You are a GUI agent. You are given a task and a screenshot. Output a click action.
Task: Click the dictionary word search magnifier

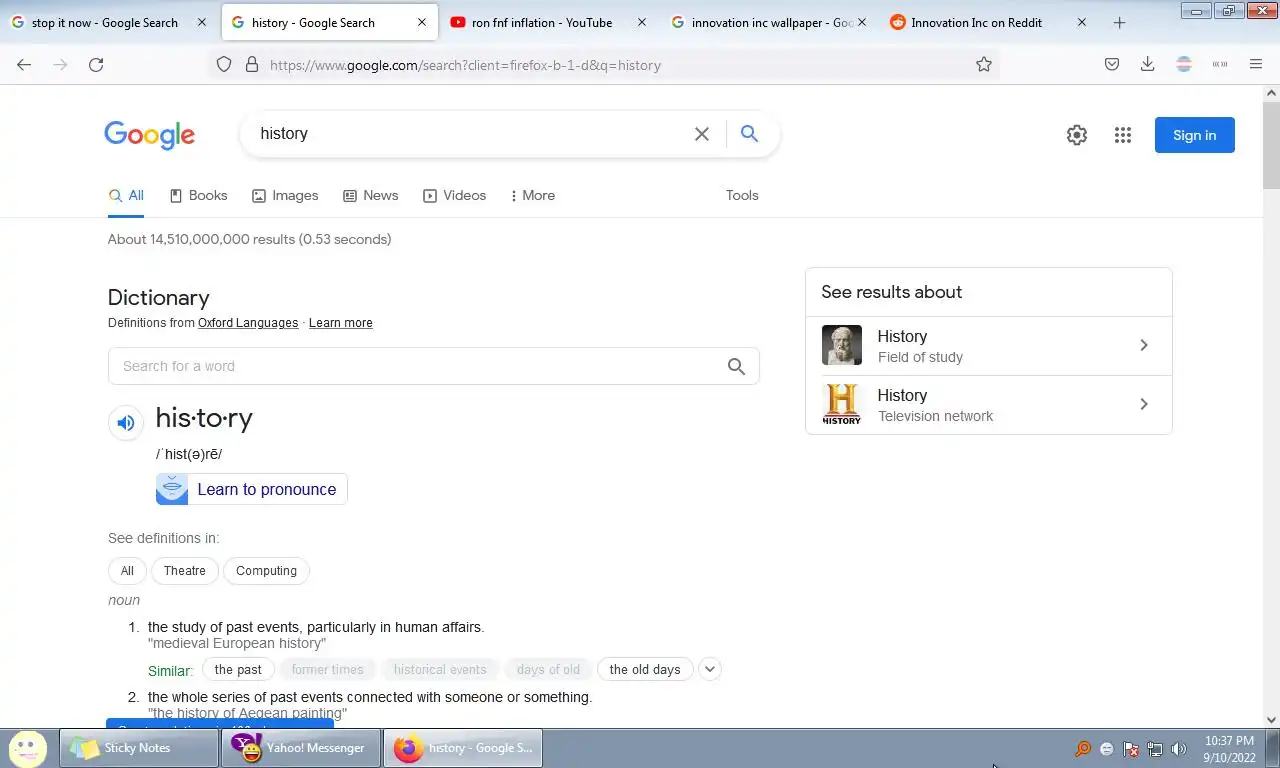pyautogui.click(x=736, y=366)
